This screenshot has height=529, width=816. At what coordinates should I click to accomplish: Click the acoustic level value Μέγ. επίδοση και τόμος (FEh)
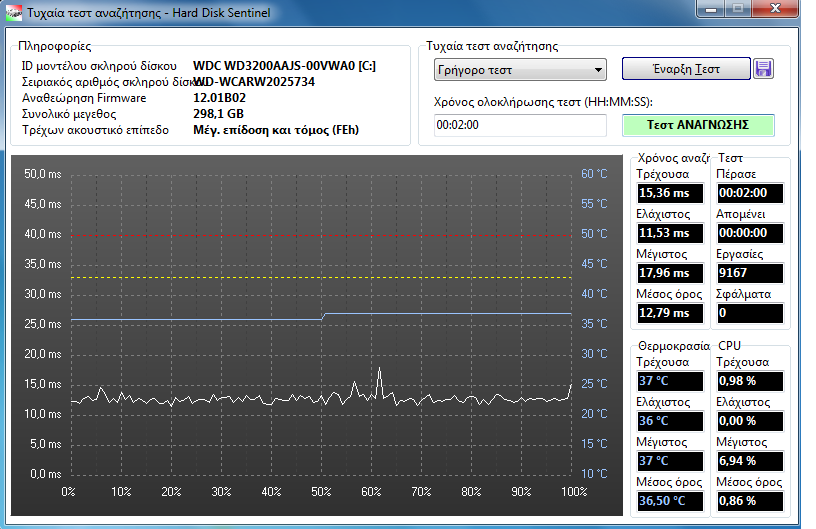(x=276, y=130)
